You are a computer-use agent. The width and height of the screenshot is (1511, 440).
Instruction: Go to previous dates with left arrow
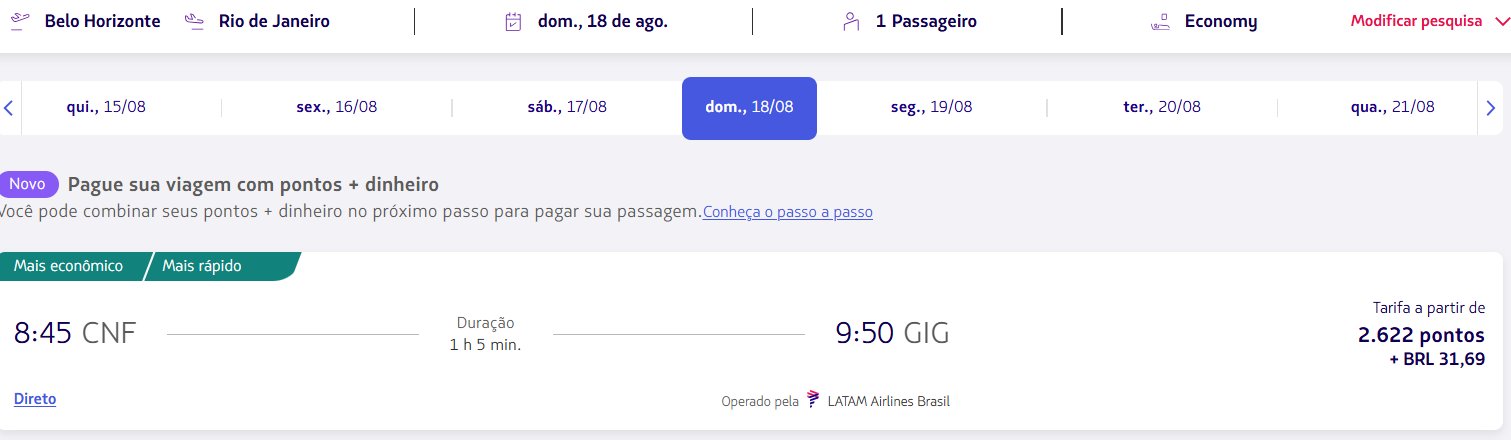[x=8, y=107]
